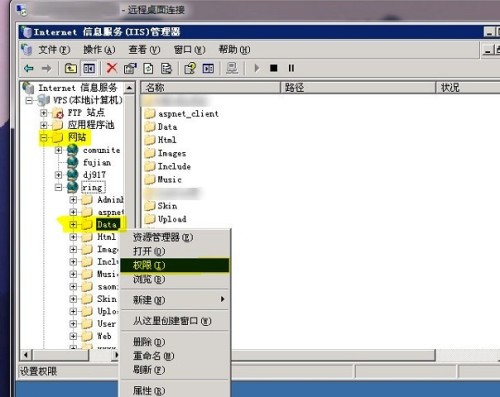
Task: Click the list pane horizontal scrollbar
Action: click(x=333, y=355)
